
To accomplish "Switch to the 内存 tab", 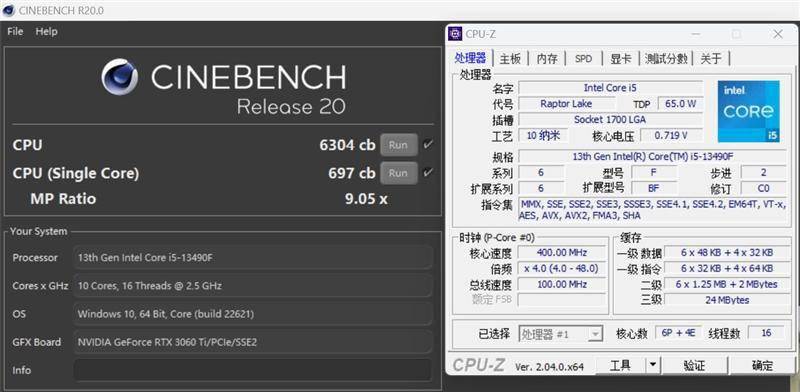I will [547, 59].
